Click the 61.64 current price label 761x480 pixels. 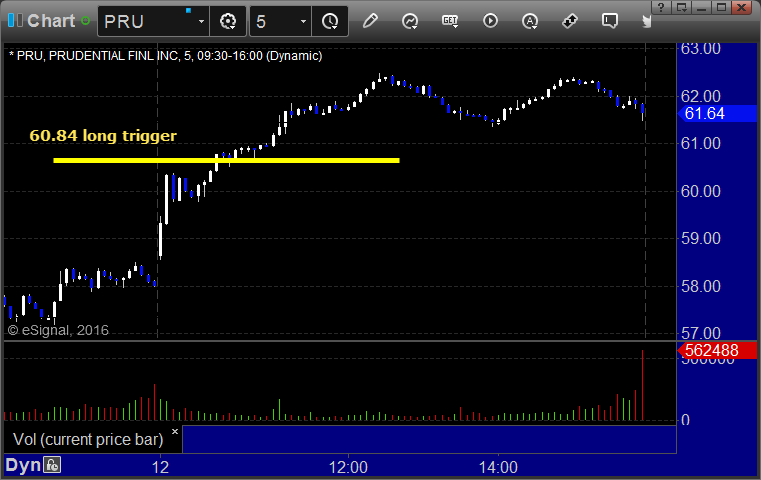click(717, 114)
